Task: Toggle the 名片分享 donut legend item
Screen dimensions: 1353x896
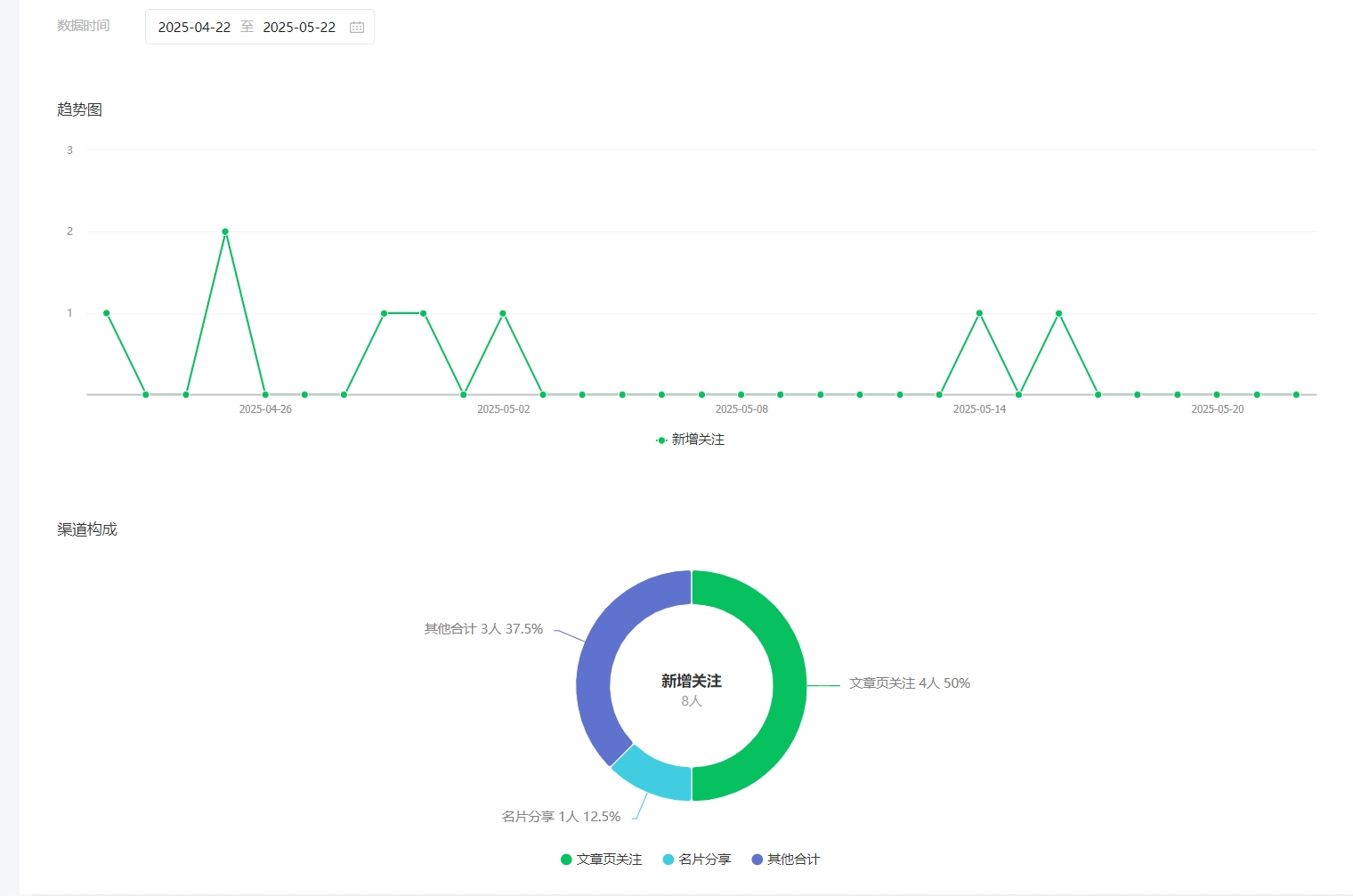Action: click(x=697, y=860)
